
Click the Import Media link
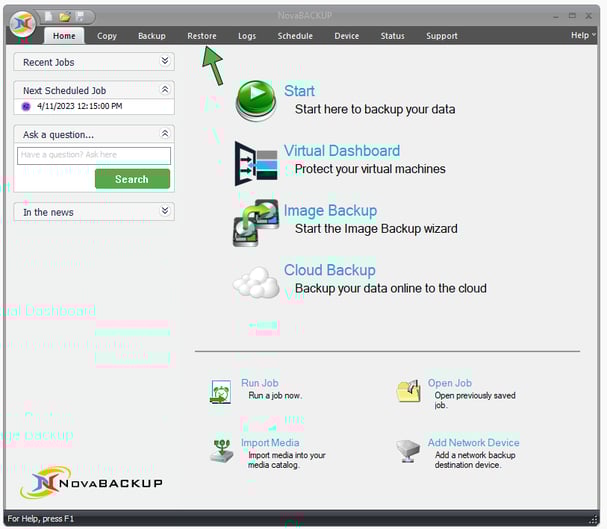pos(270,443)
